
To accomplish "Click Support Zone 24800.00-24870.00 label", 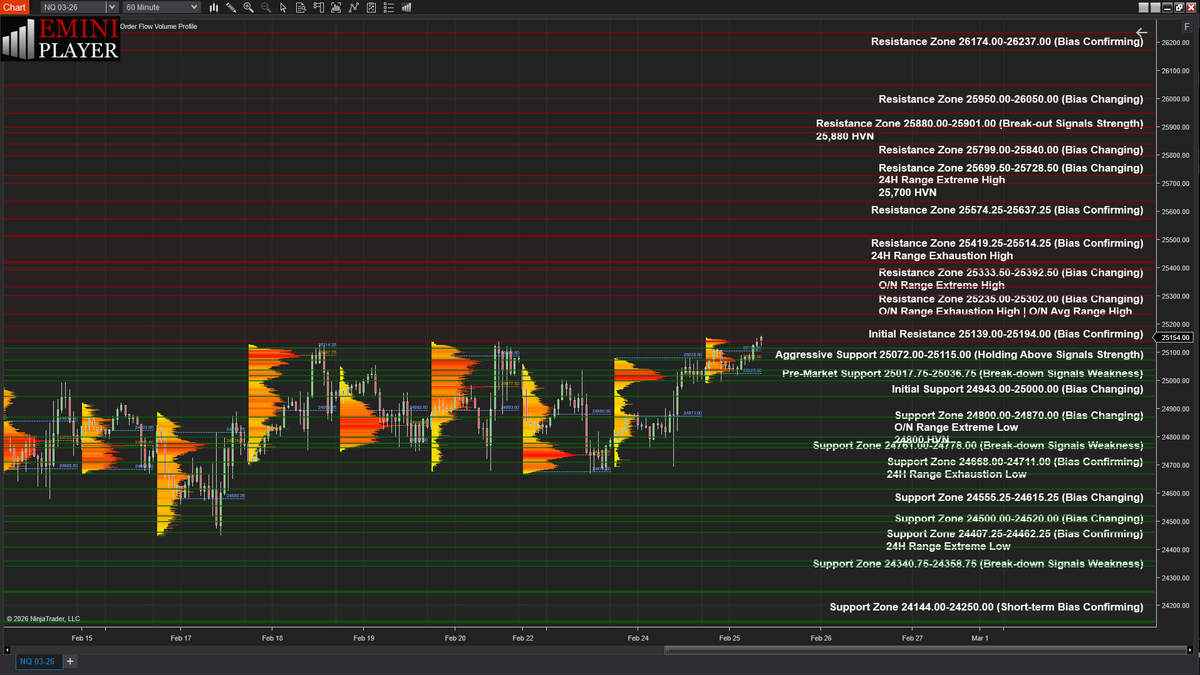I will 1019,415.
